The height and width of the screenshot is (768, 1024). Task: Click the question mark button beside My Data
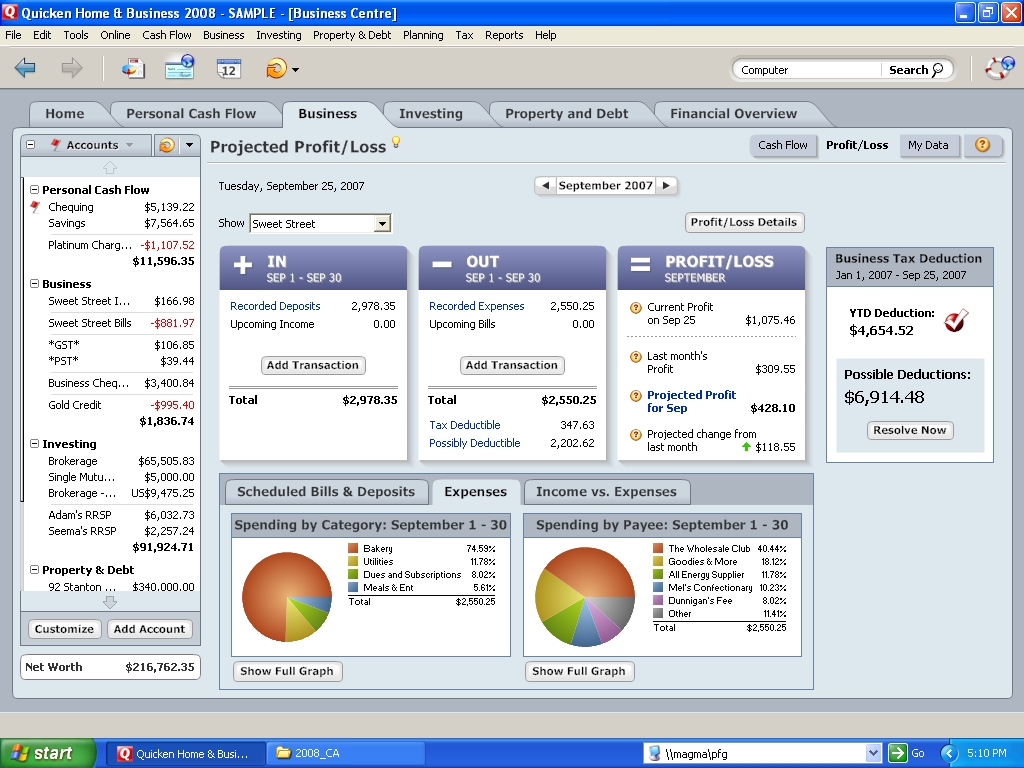click(x=982, y=145)
